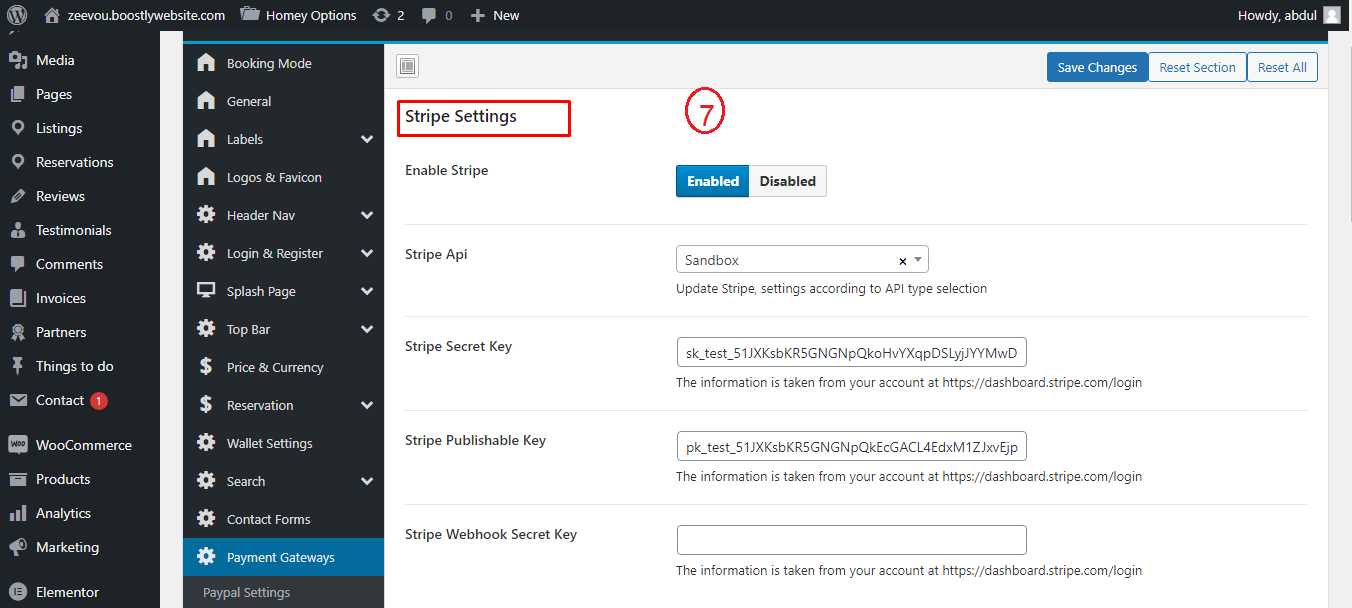Click the Products box icon
Viewport: 1352px width, 608px height.
(x=18, y=479)
